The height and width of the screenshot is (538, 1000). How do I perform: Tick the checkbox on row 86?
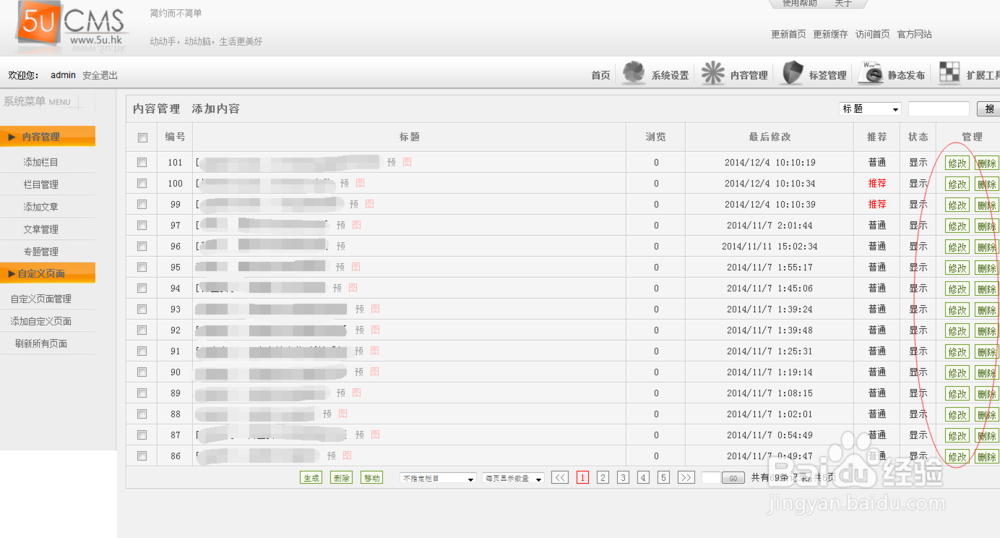pos(142,456)
